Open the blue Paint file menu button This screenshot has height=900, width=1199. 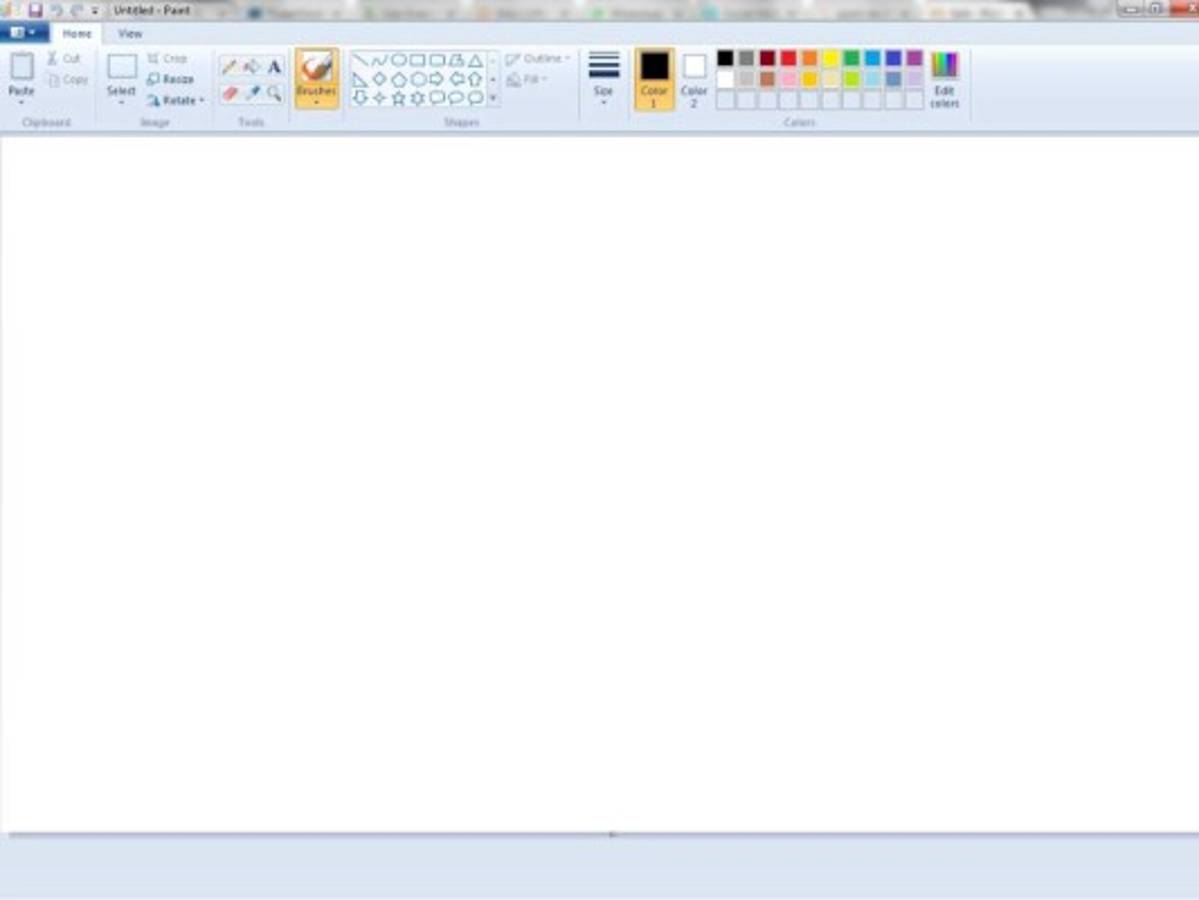click(23, 33)
